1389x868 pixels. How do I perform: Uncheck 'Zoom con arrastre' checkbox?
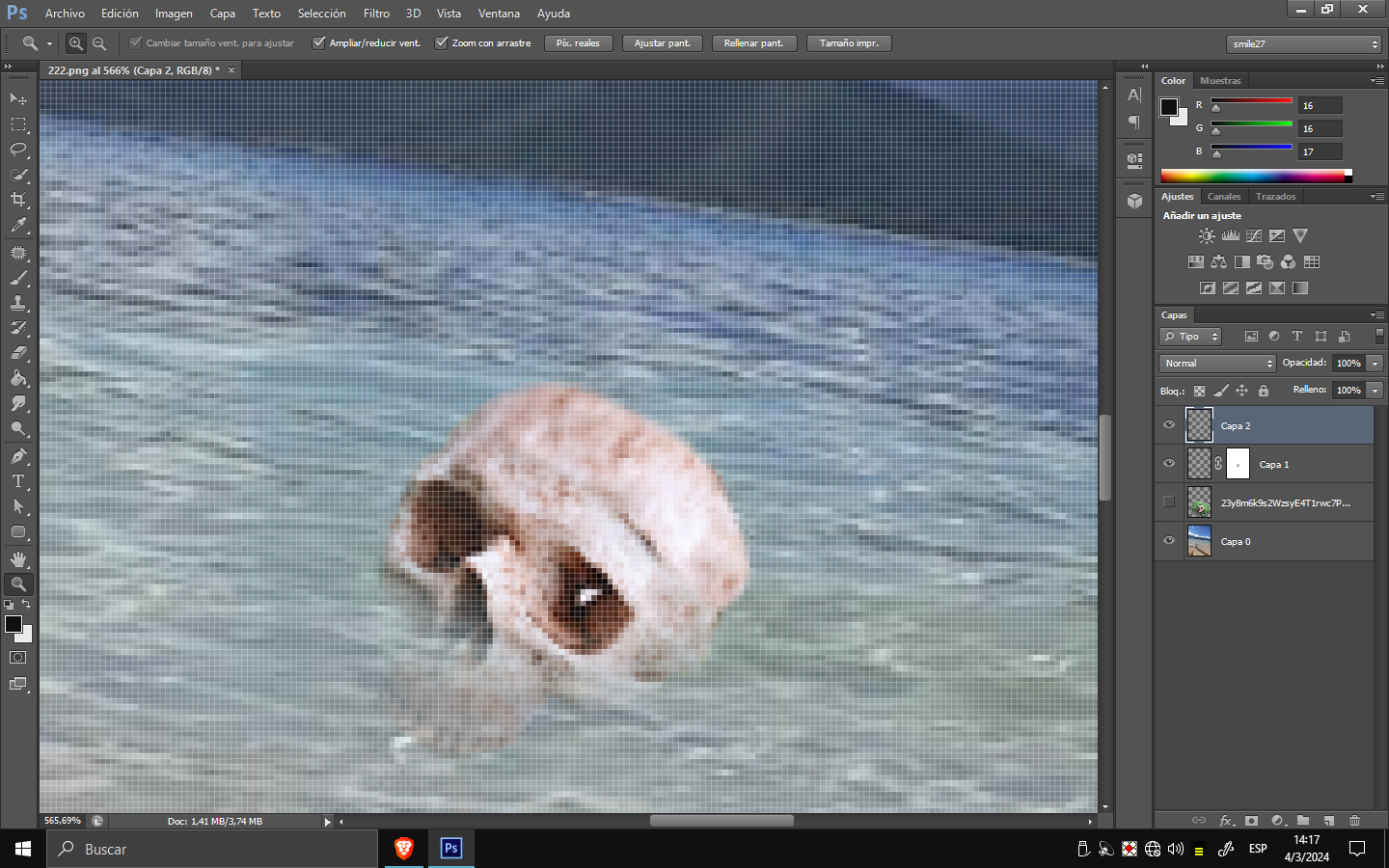(442, 42)
